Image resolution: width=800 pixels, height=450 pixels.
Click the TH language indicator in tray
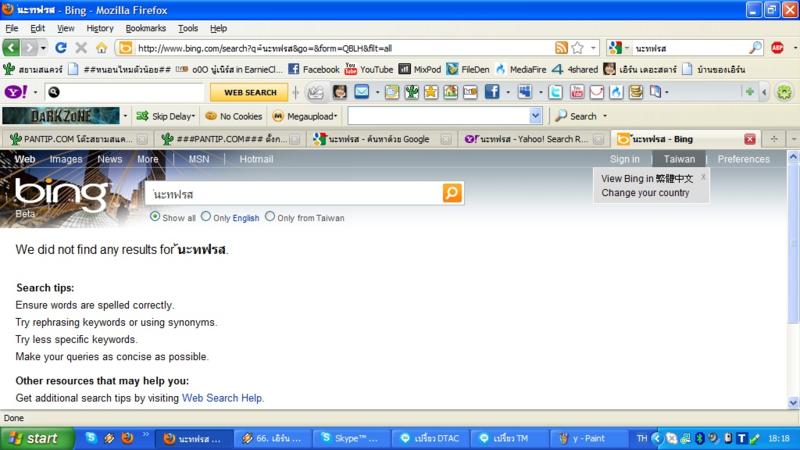642,438
